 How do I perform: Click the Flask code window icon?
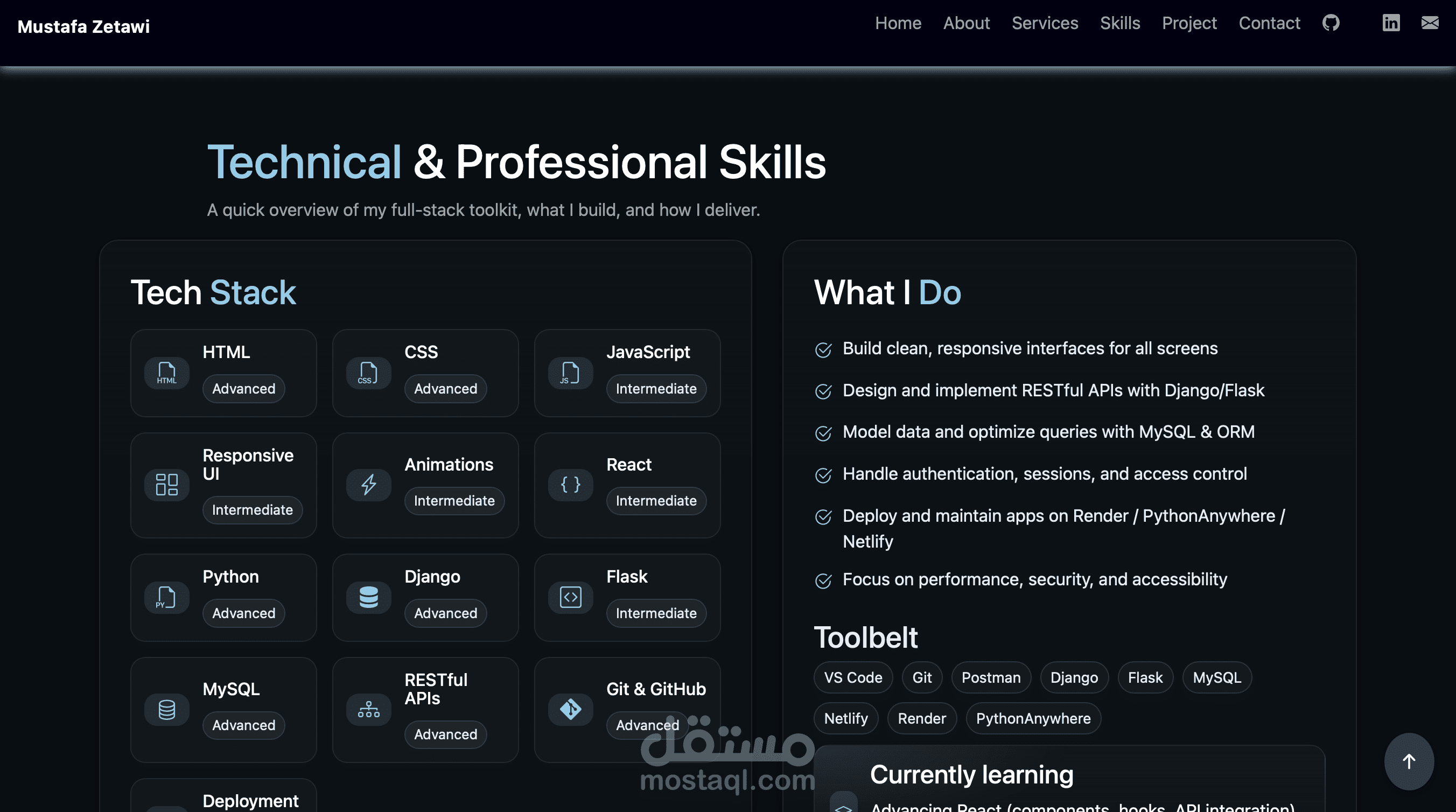pyautogui.click(x=570, y=597)
